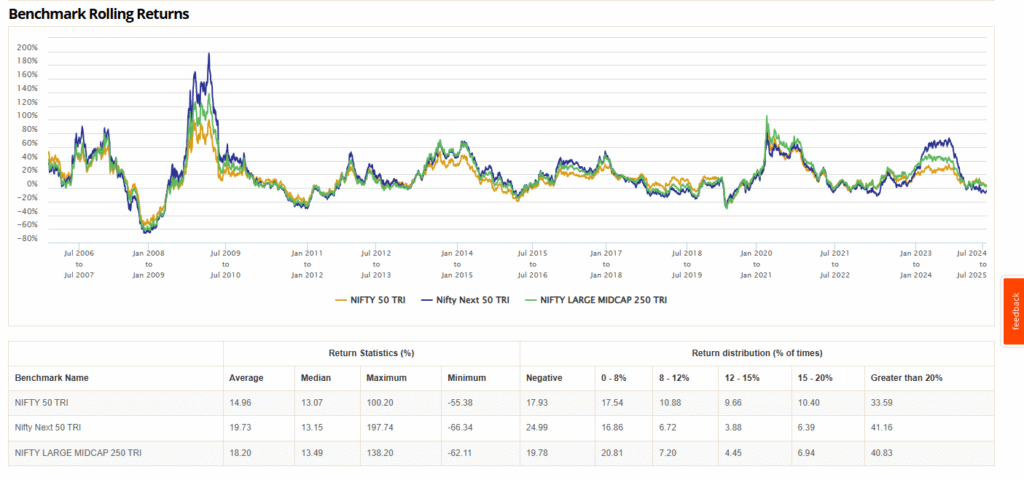Screen dimensions: 1024x480
Task: Click negative percentage 17.93
Action: (x=536, y=403)
